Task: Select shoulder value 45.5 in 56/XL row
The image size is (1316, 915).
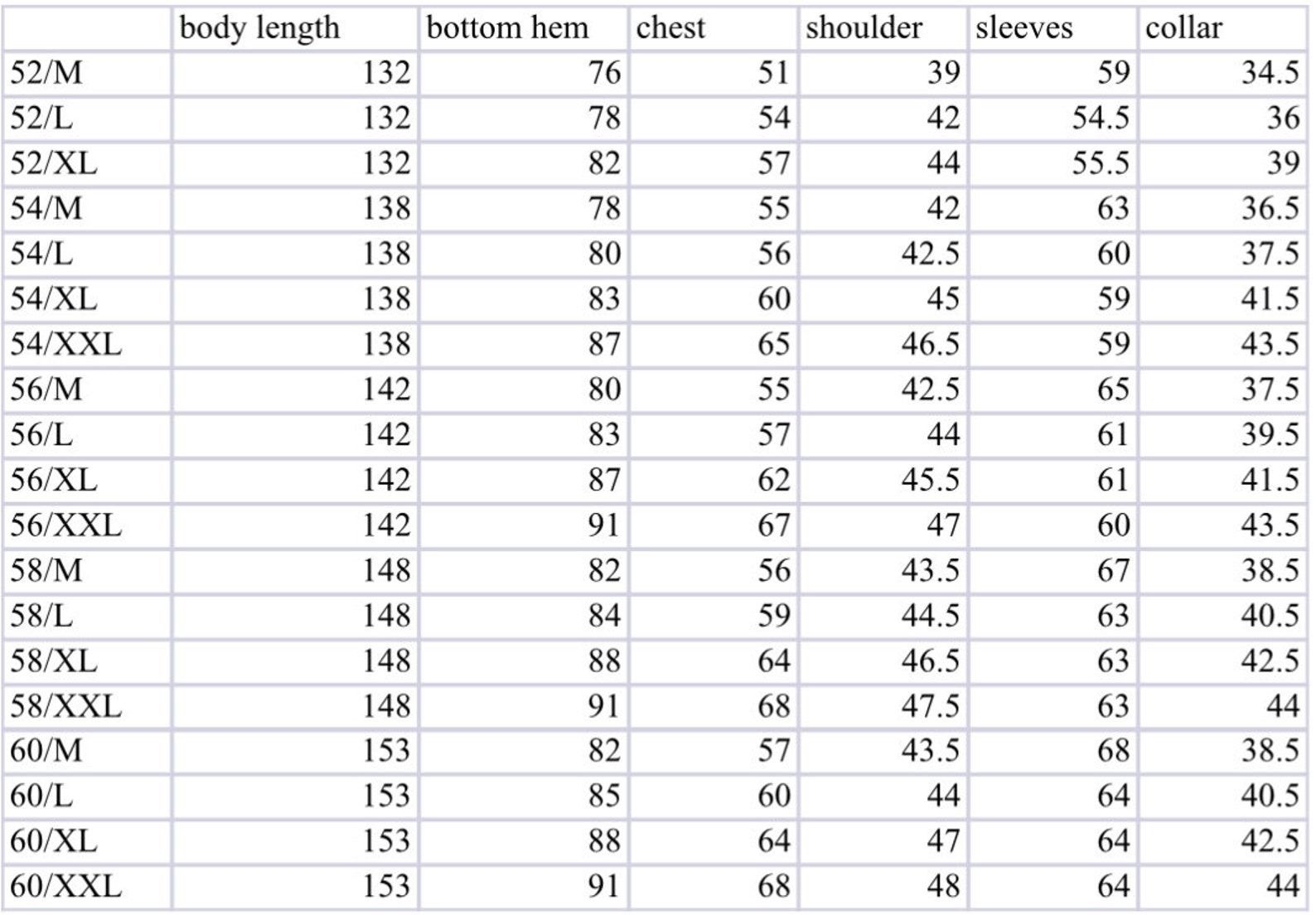Action: tap(930, 480)
